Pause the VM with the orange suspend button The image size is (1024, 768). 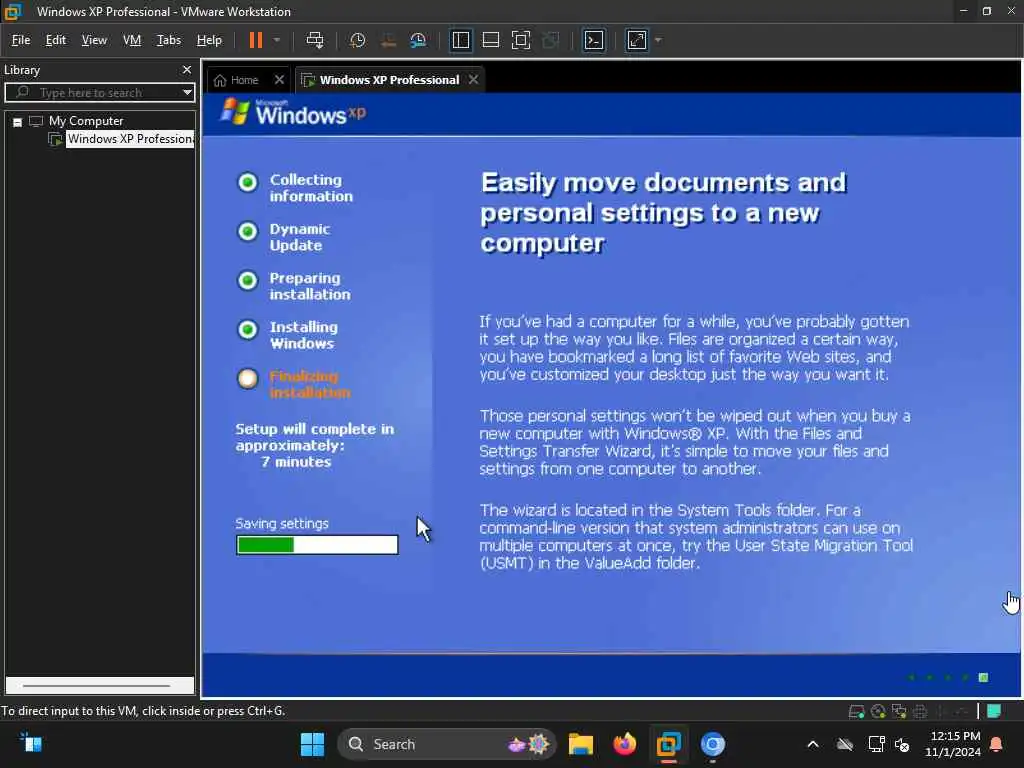coord(255,40)
